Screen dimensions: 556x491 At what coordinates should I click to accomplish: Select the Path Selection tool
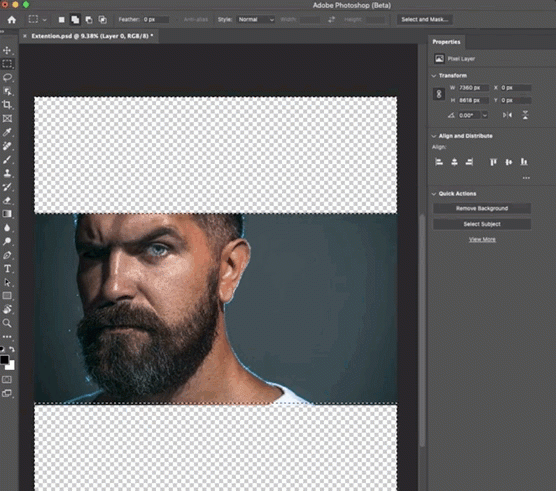point(7,282)
